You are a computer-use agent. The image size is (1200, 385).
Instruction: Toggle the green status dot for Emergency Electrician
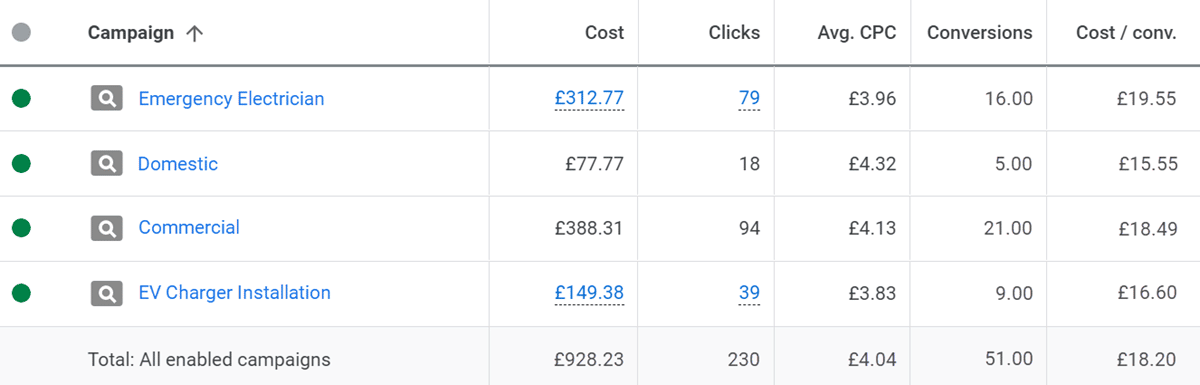click(x=21, y=98)
